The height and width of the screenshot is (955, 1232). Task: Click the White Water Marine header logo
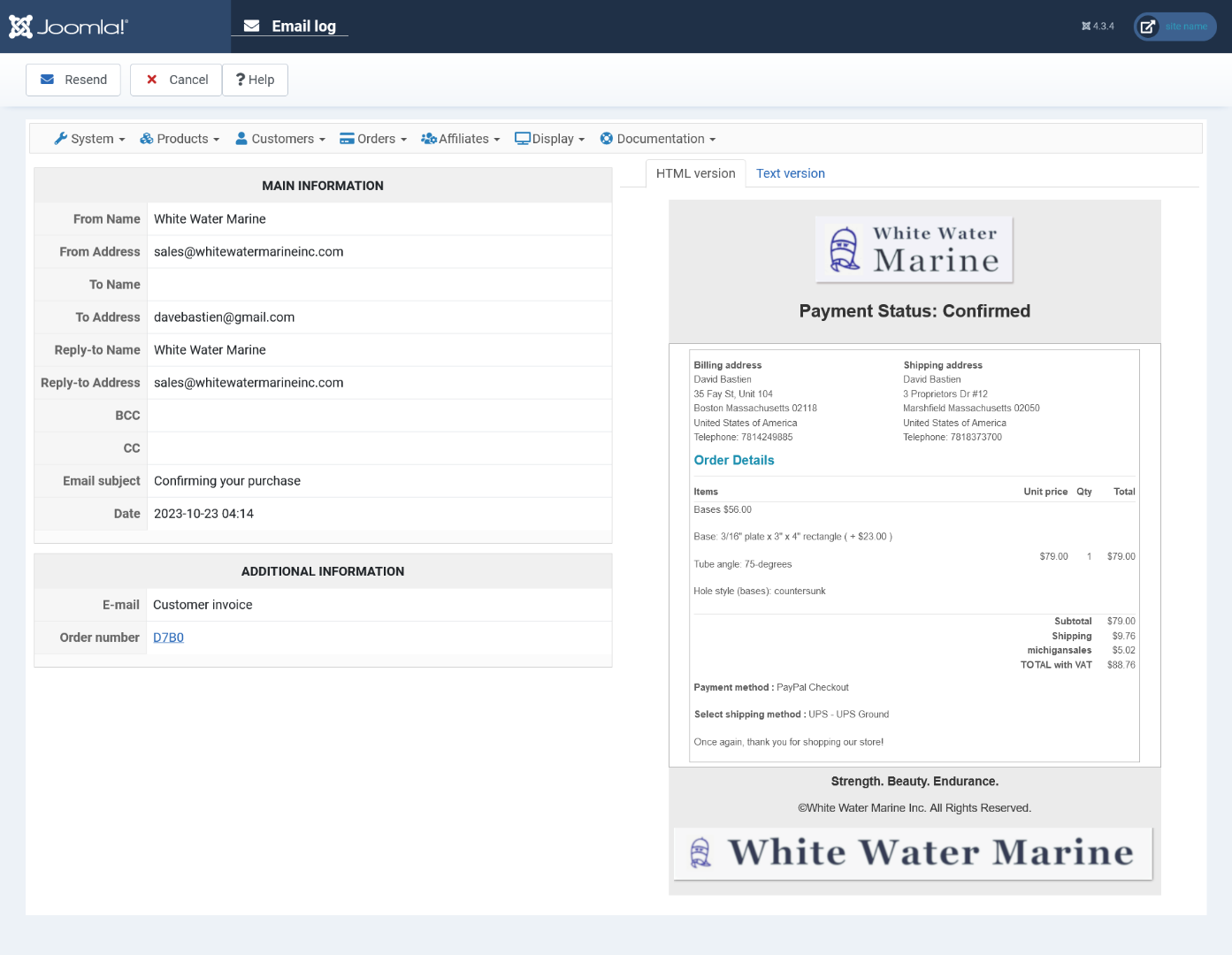(x=914, y=249)
